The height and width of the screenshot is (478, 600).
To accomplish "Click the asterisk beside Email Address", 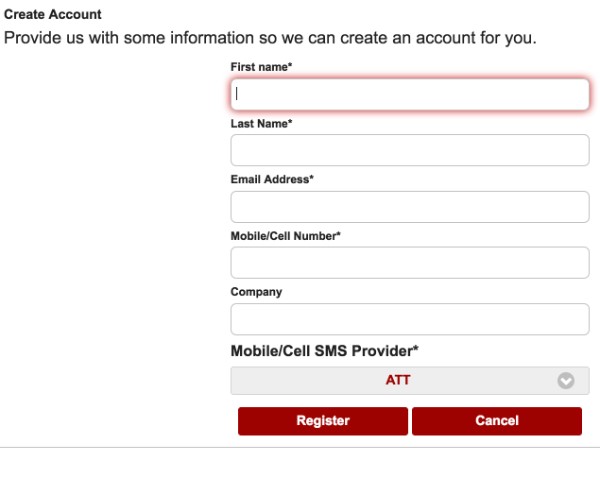I will pyautogui.click(x=311, y=179).
